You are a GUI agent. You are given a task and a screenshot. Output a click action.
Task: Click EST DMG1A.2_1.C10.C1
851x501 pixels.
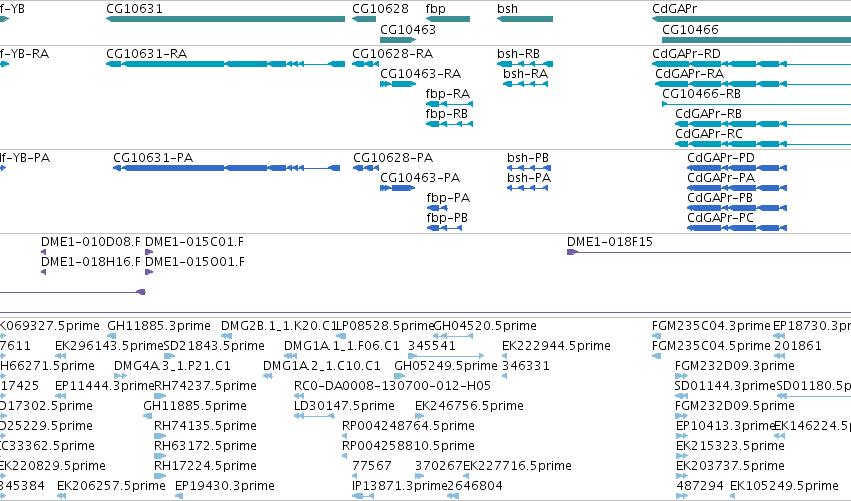(268, 376)
